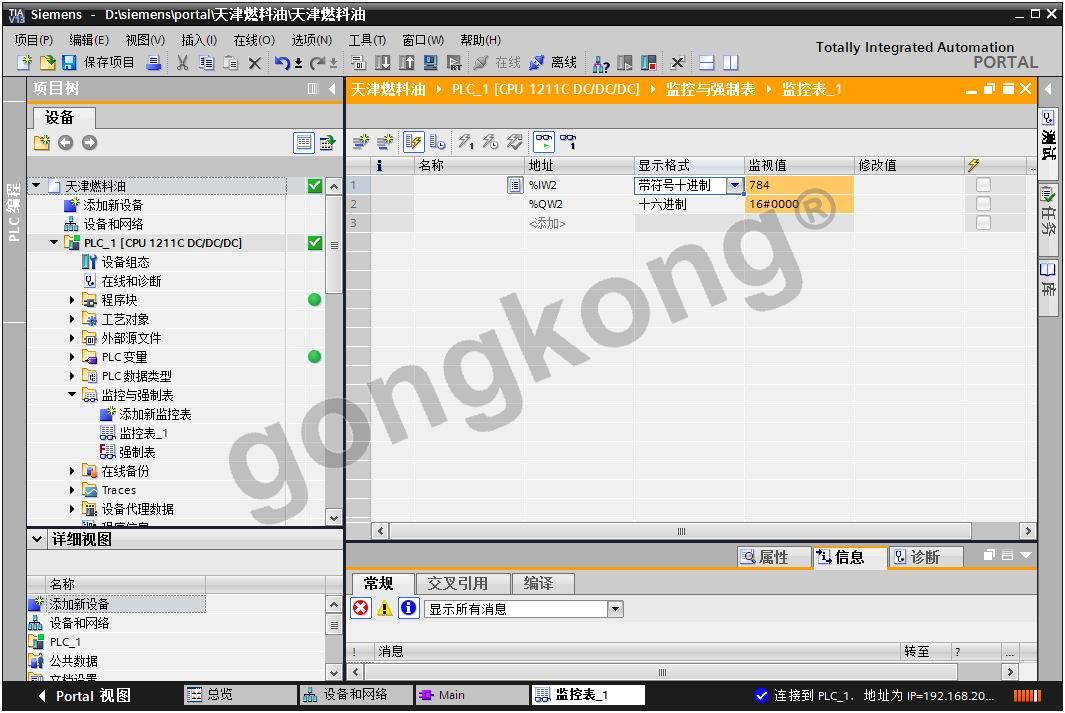Switch to Portal 视图
The height and width of the screenshot is (713, 1065).
pos(84,695)
